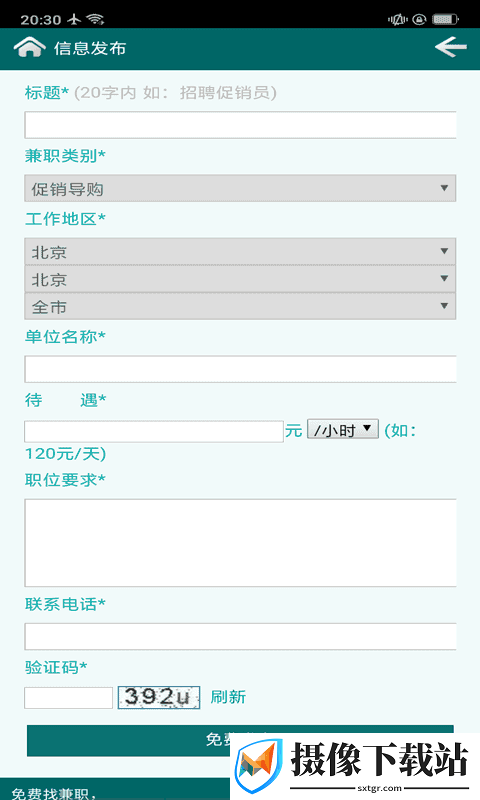Tap the battery icon in status bar
Viewport: 480px width, 800px height.
[x=445, y=19]
